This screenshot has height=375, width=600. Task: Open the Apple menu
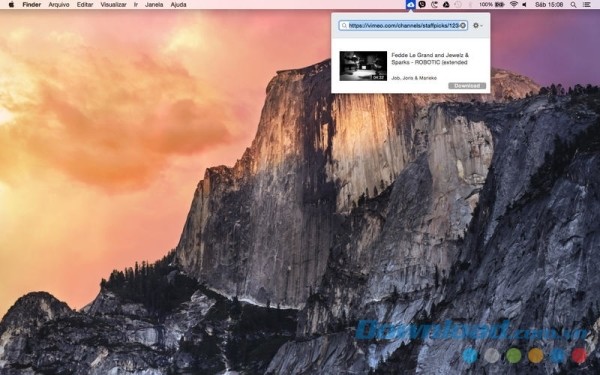11,5
